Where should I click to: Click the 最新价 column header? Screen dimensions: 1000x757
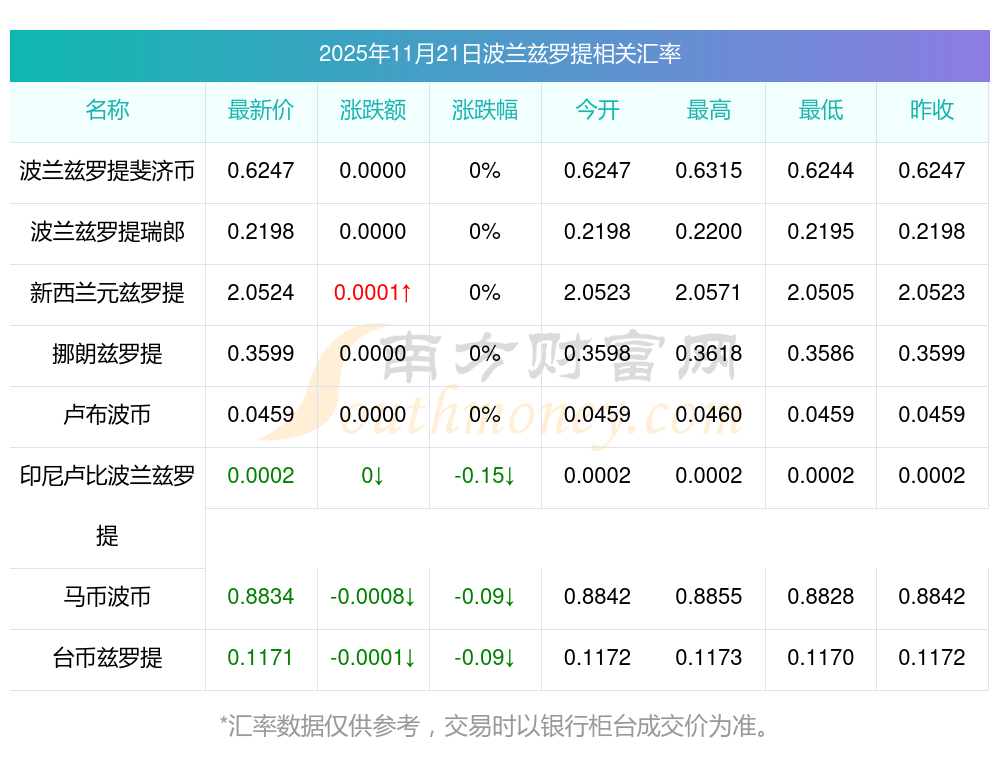261,110
